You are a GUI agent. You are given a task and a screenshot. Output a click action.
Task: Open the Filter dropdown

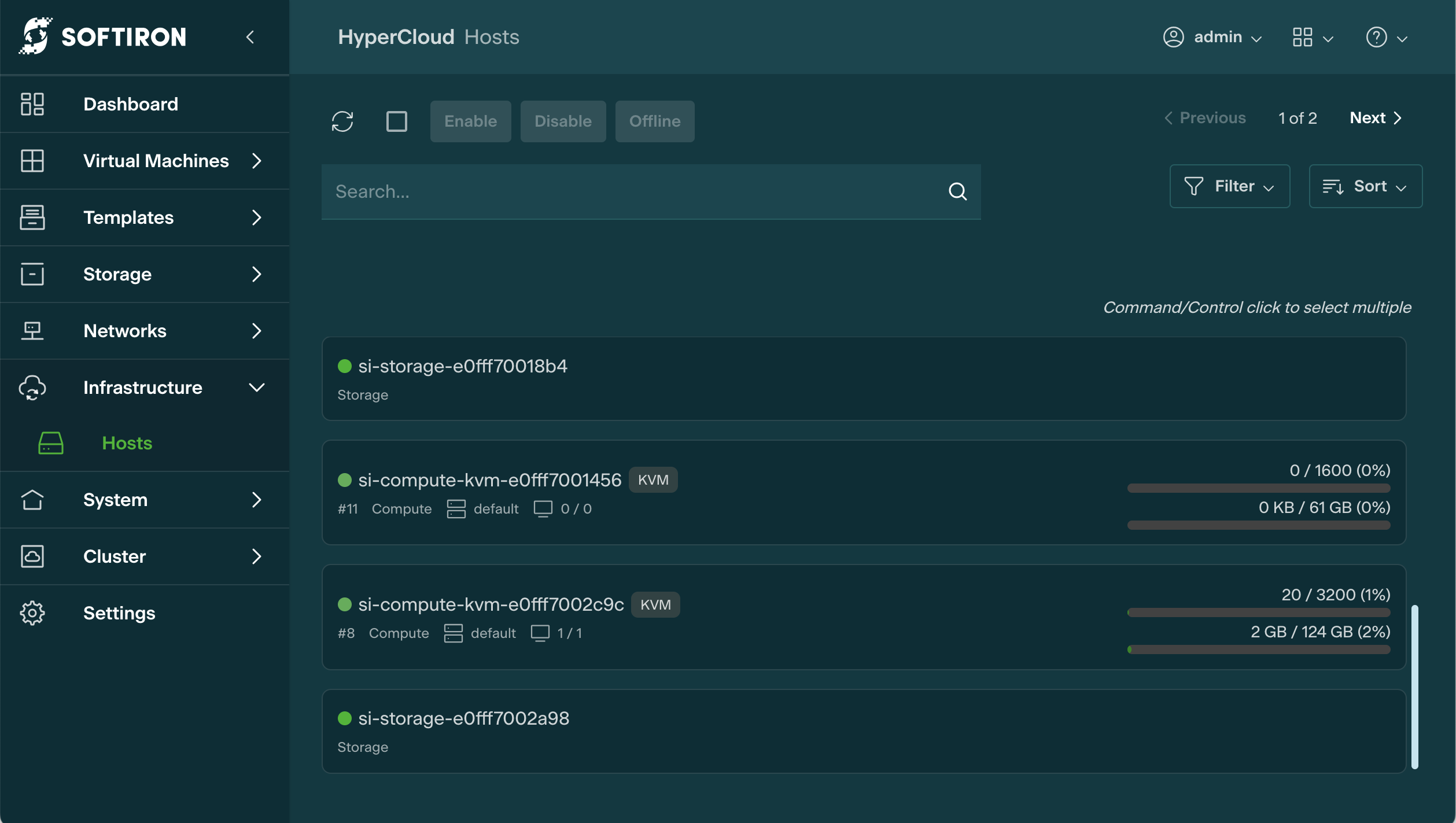(1229, 186)
